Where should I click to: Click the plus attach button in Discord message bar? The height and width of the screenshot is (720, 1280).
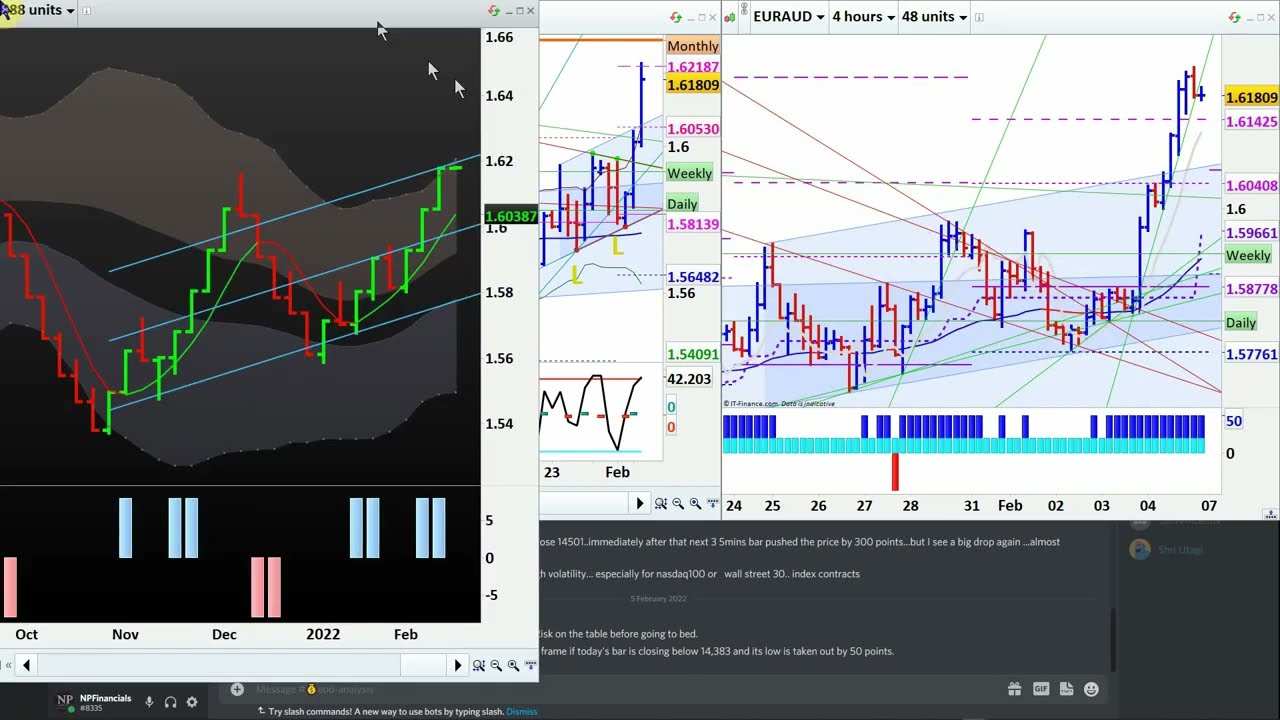click(237, 689)
